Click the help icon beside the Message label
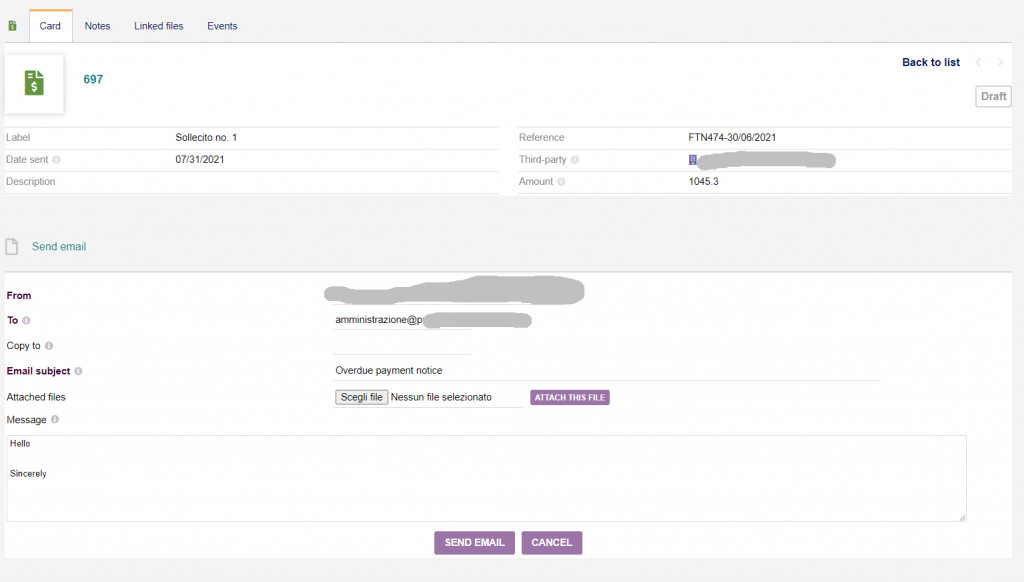1024x582 pixels. 55,420
